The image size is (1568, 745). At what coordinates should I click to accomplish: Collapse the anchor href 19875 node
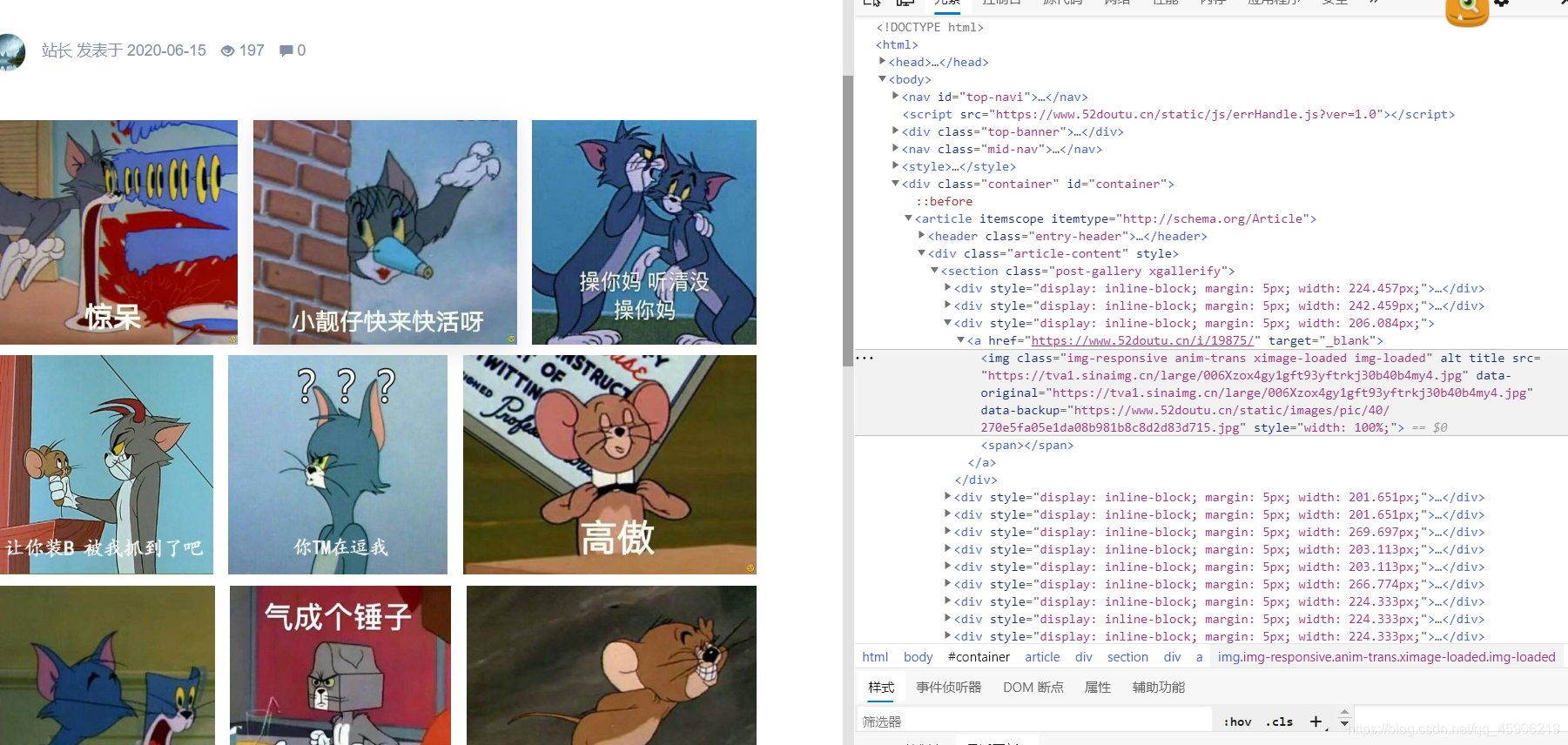pos(960,340)
